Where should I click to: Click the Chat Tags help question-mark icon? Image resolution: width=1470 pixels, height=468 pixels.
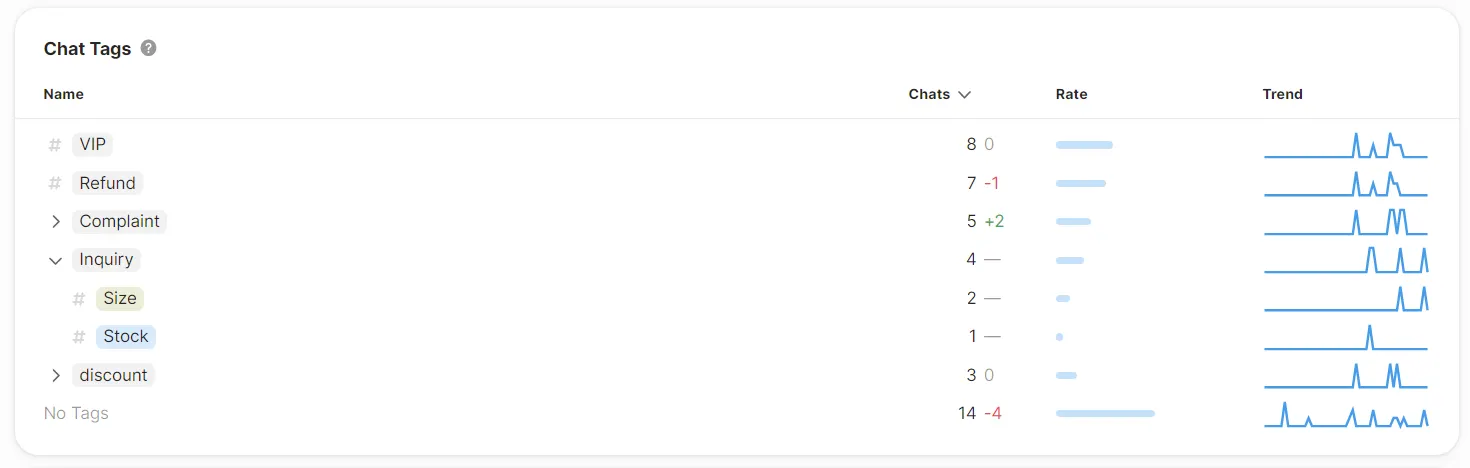(149, 48)
